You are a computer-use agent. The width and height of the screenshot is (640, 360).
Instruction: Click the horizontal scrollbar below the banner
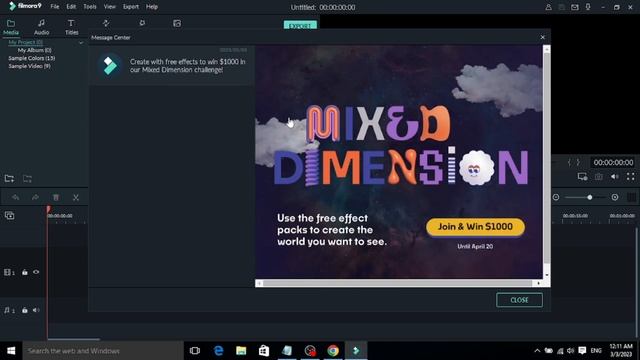399,283
